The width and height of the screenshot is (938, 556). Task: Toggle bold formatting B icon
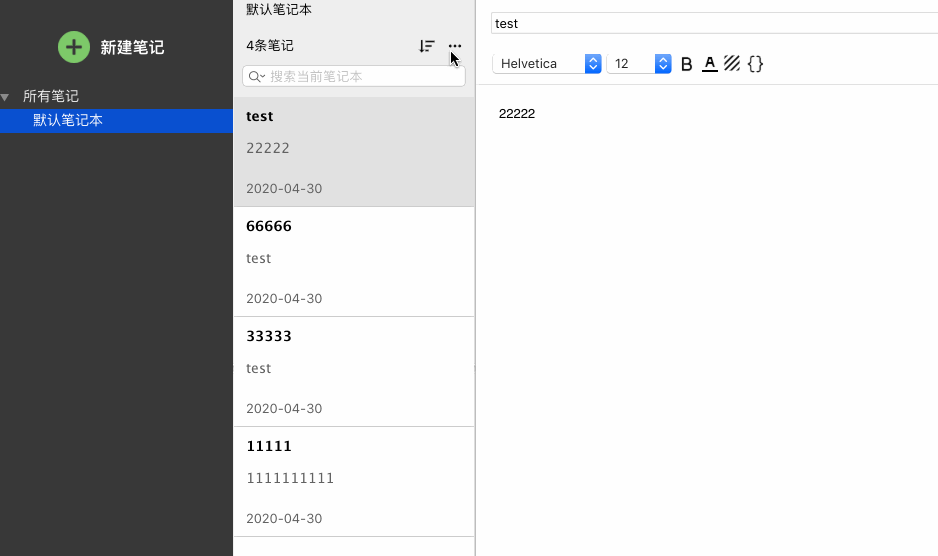coord(687,64)
